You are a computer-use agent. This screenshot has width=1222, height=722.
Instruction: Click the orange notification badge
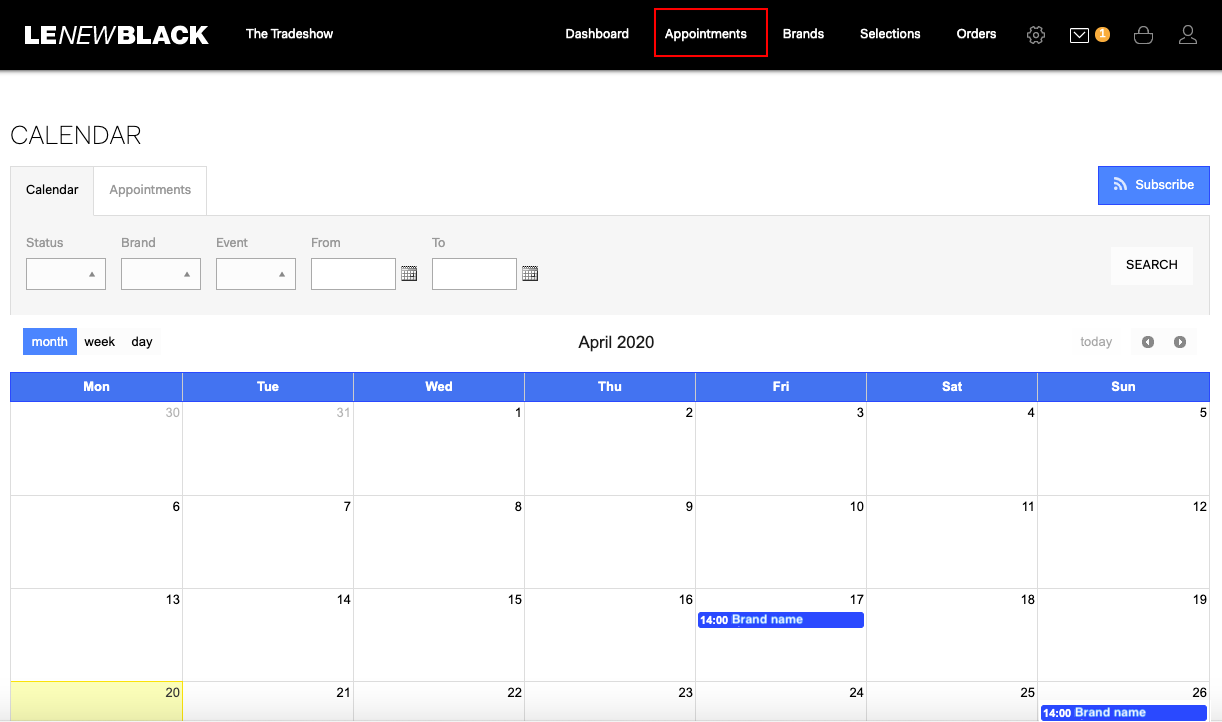1102,34
